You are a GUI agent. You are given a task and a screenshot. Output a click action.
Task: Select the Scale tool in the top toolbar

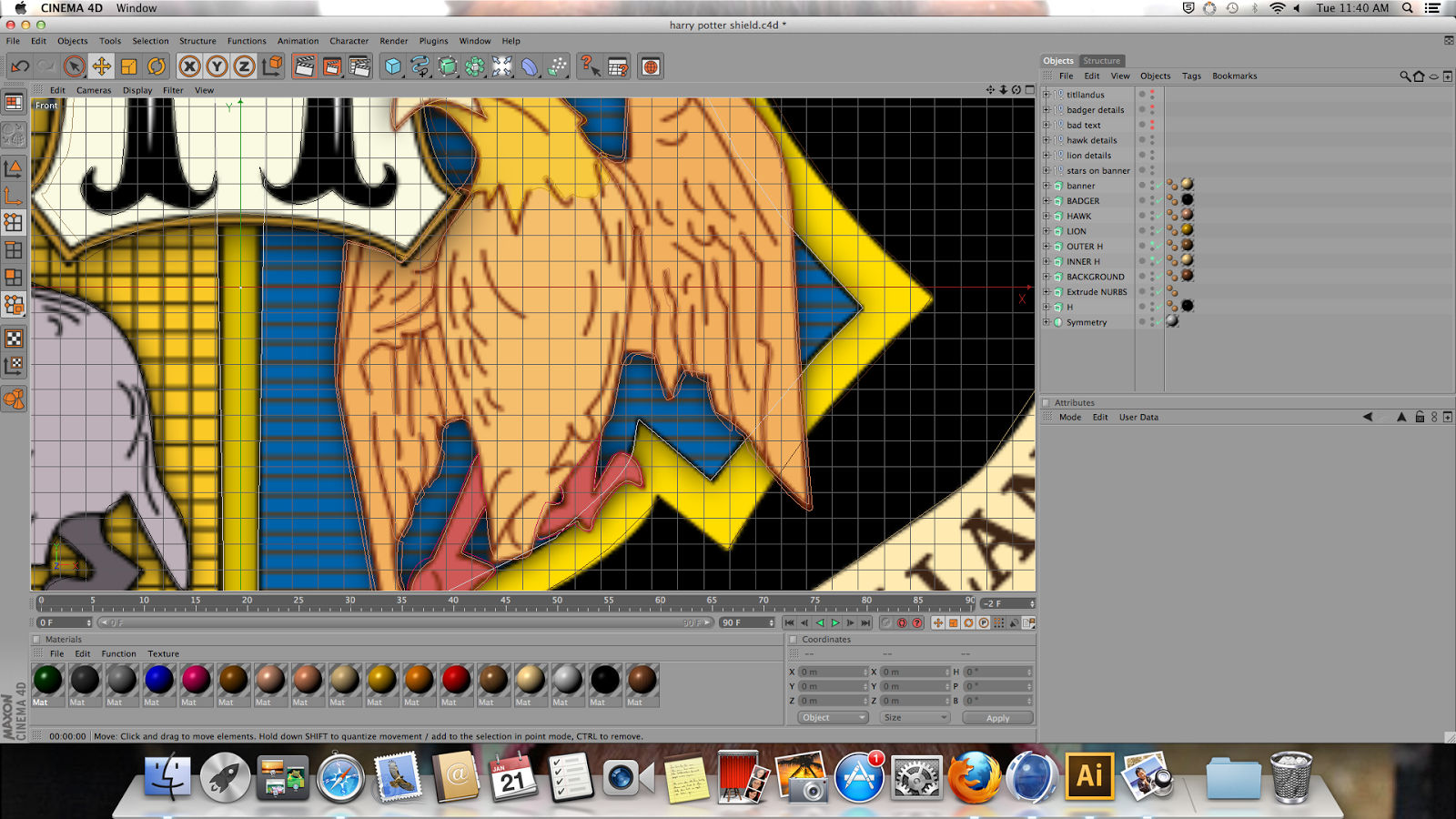point(129,66)
